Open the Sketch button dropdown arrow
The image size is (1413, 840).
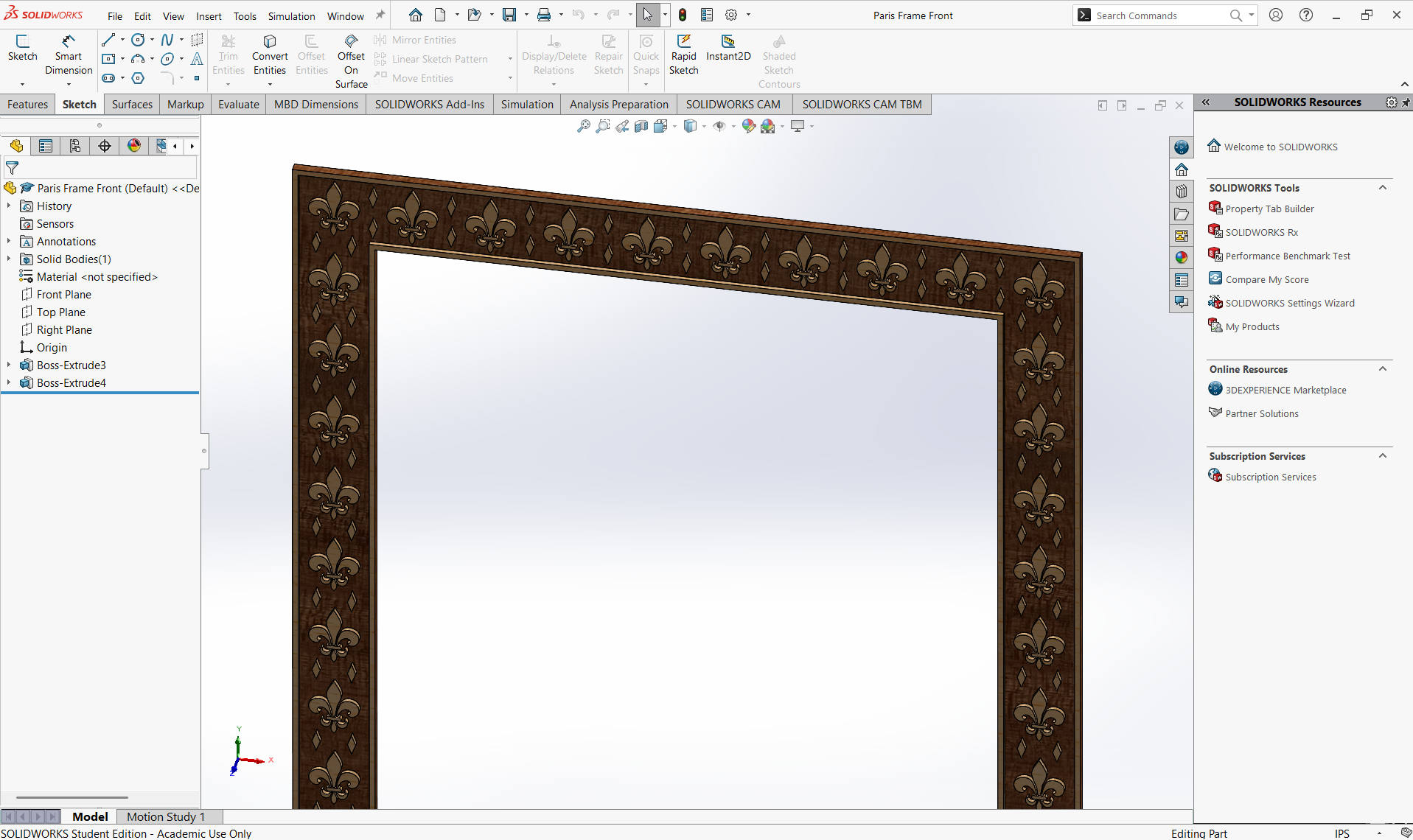(x=22, y=84)
